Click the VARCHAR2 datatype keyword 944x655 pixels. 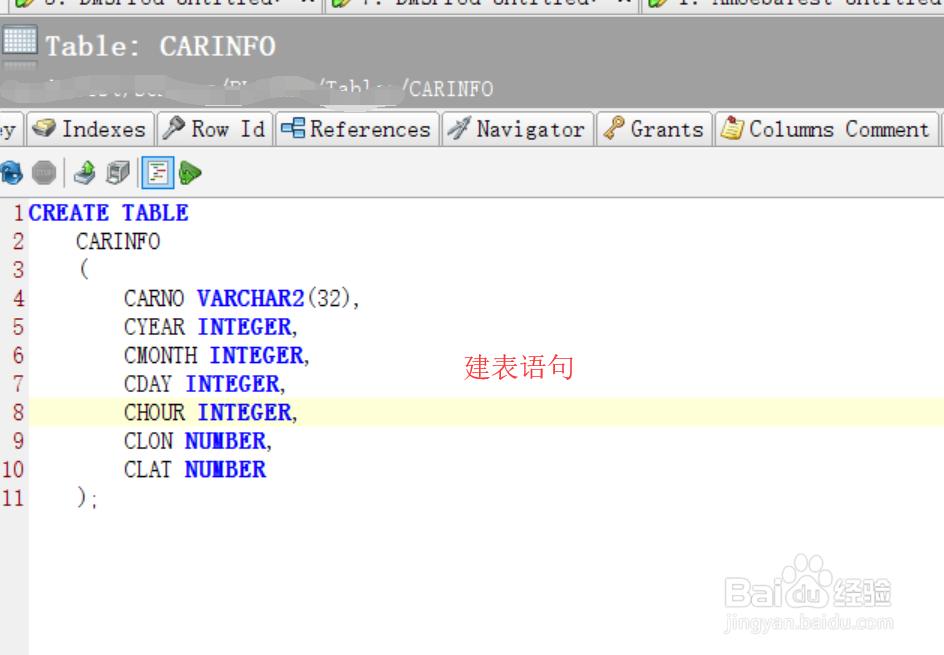point(250,298)
